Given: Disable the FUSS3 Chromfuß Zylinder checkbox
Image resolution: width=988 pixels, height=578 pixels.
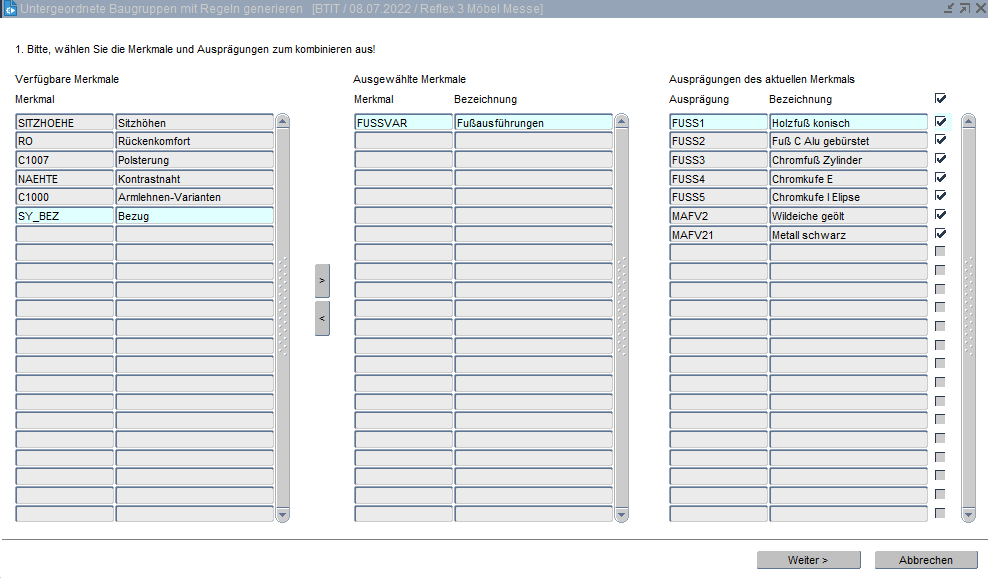Looking at the screenshot, I should (x=940, y=159).
